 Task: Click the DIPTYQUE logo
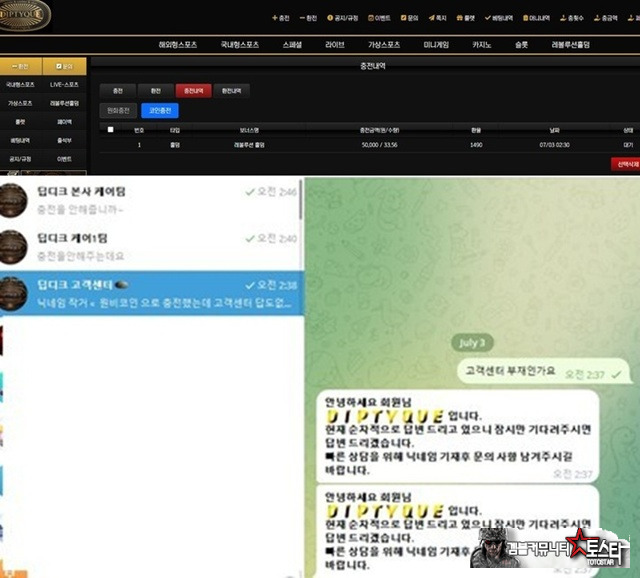24,15
